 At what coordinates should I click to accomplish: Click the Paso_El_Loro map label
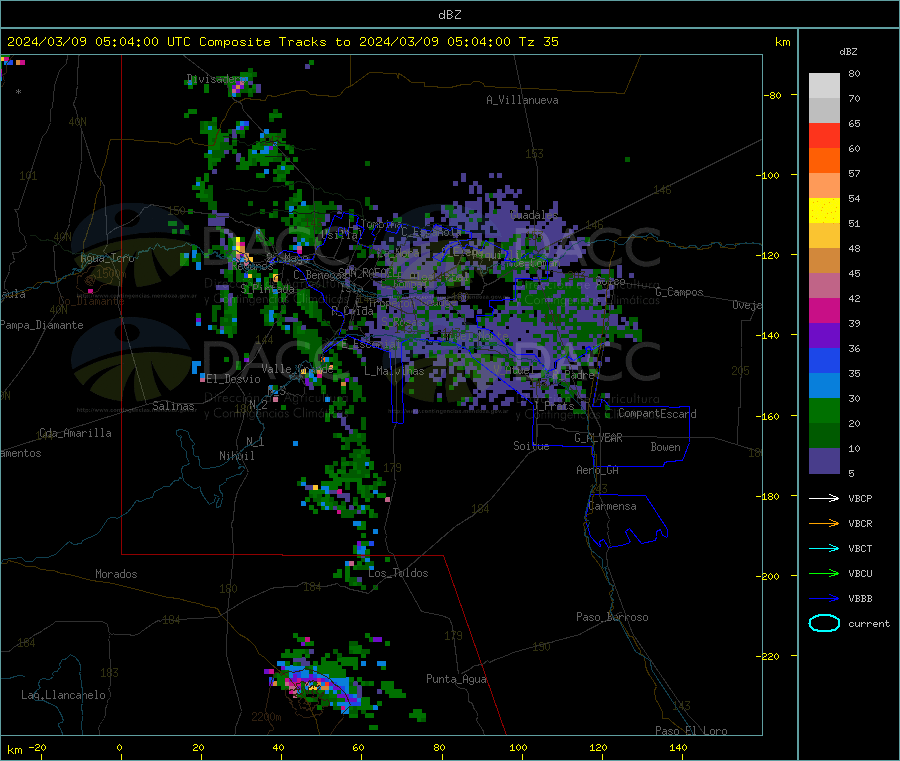[691, 731]
